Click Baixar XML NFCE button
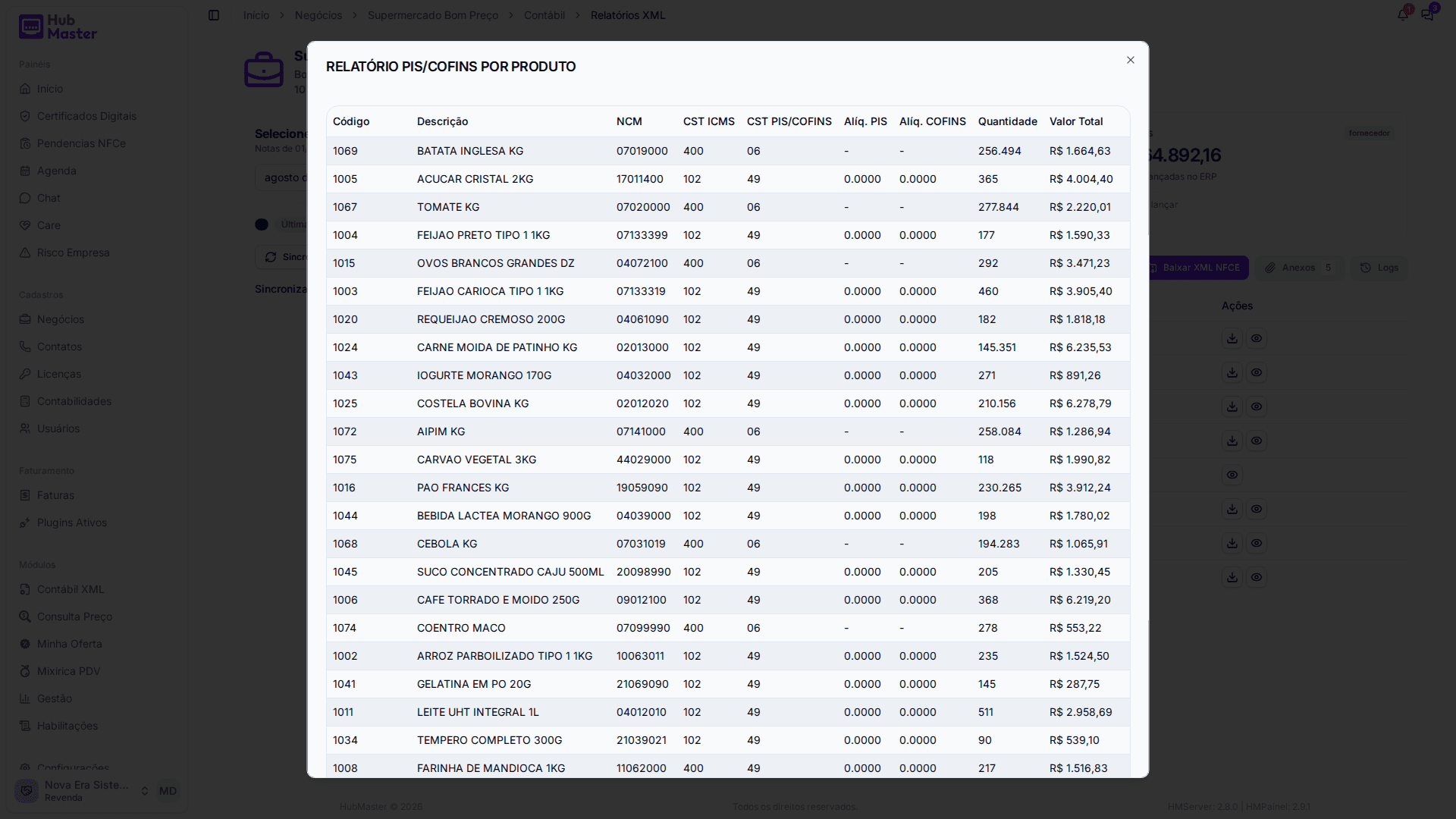Screen dimensions: 1456x819 click(1197, 268)
